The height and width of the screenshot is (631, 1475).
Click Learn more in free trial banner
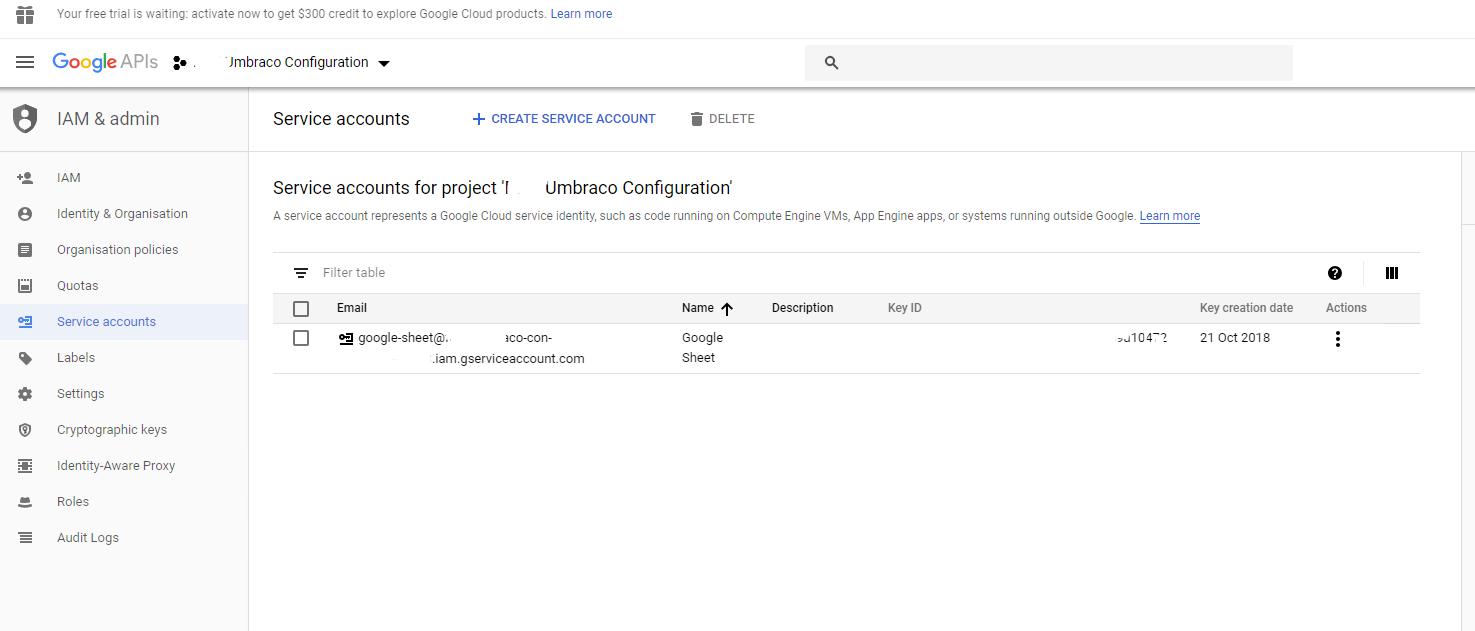[581, 14]
